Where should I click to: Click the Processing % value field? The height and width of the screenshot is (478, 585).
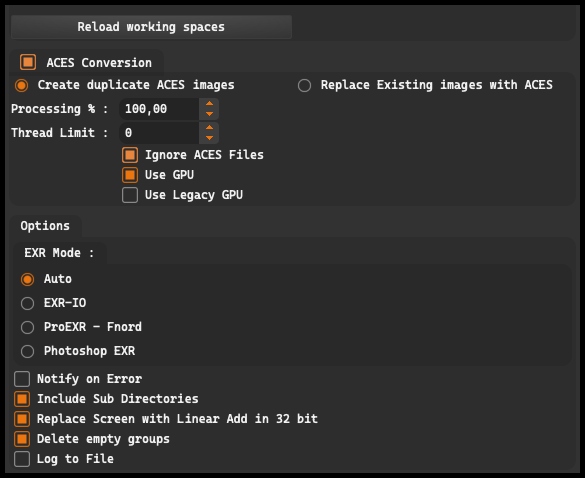(x=159, y=109)
